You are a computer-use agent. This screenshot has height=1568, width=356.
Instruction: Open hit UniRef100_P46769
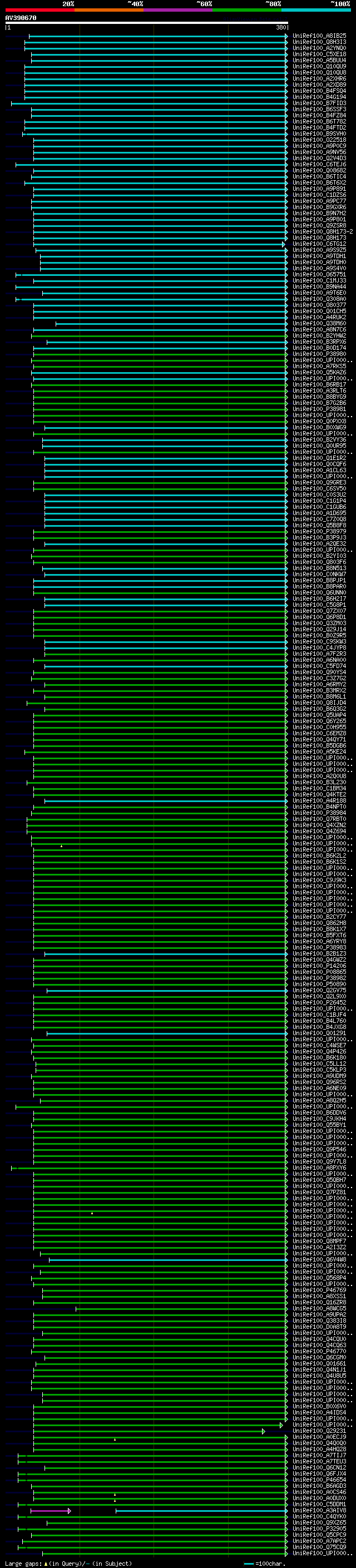pyautogui.click(x=319, y=1290)
